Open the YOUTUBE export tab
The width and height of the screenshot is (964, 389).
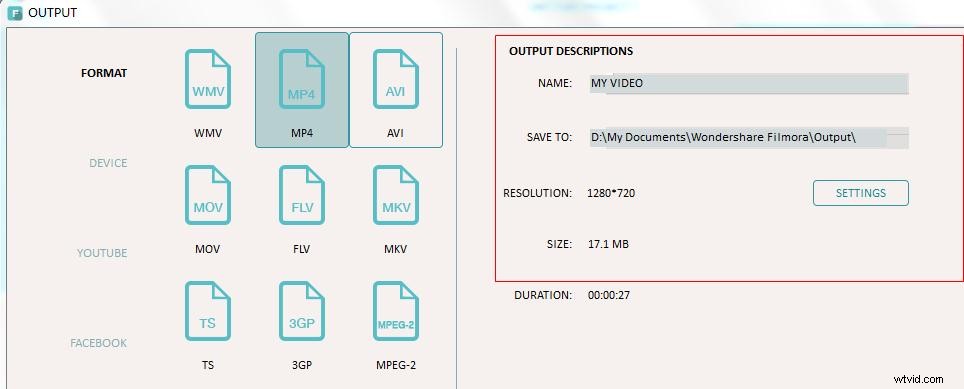[102, 253]
